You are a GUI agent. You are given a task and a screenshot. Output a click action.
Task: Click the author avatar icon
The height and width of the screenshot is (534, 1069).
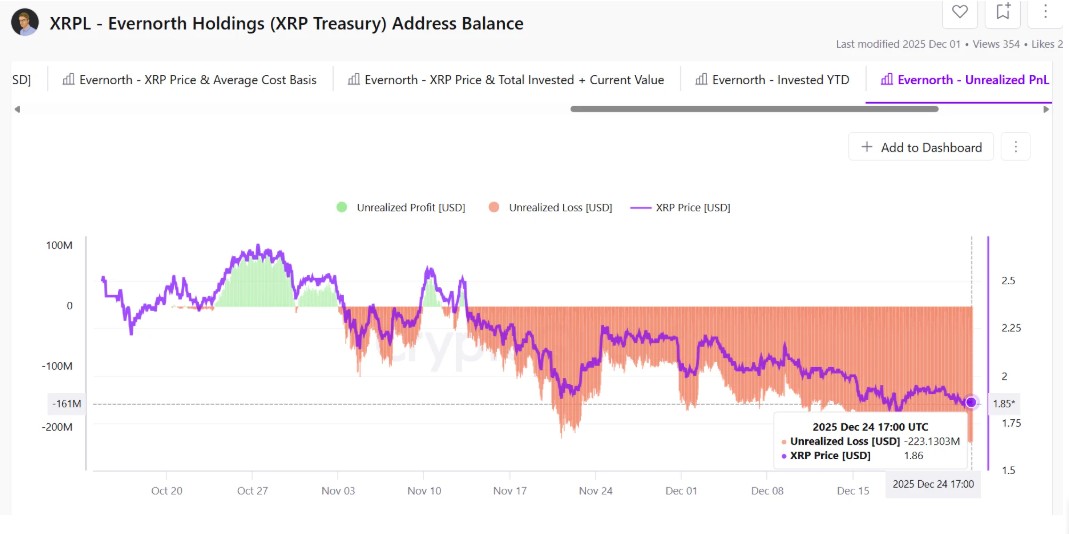coord(25,22)
